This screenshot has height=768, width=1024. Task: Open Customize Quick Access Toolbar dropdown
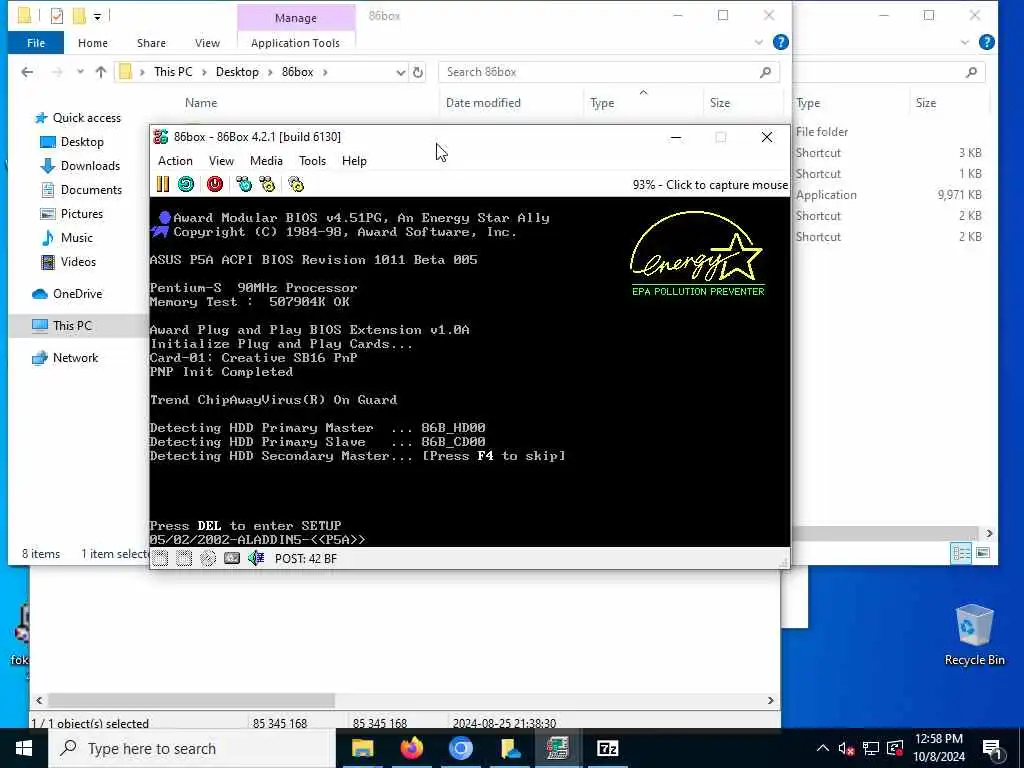pos(97,16)
